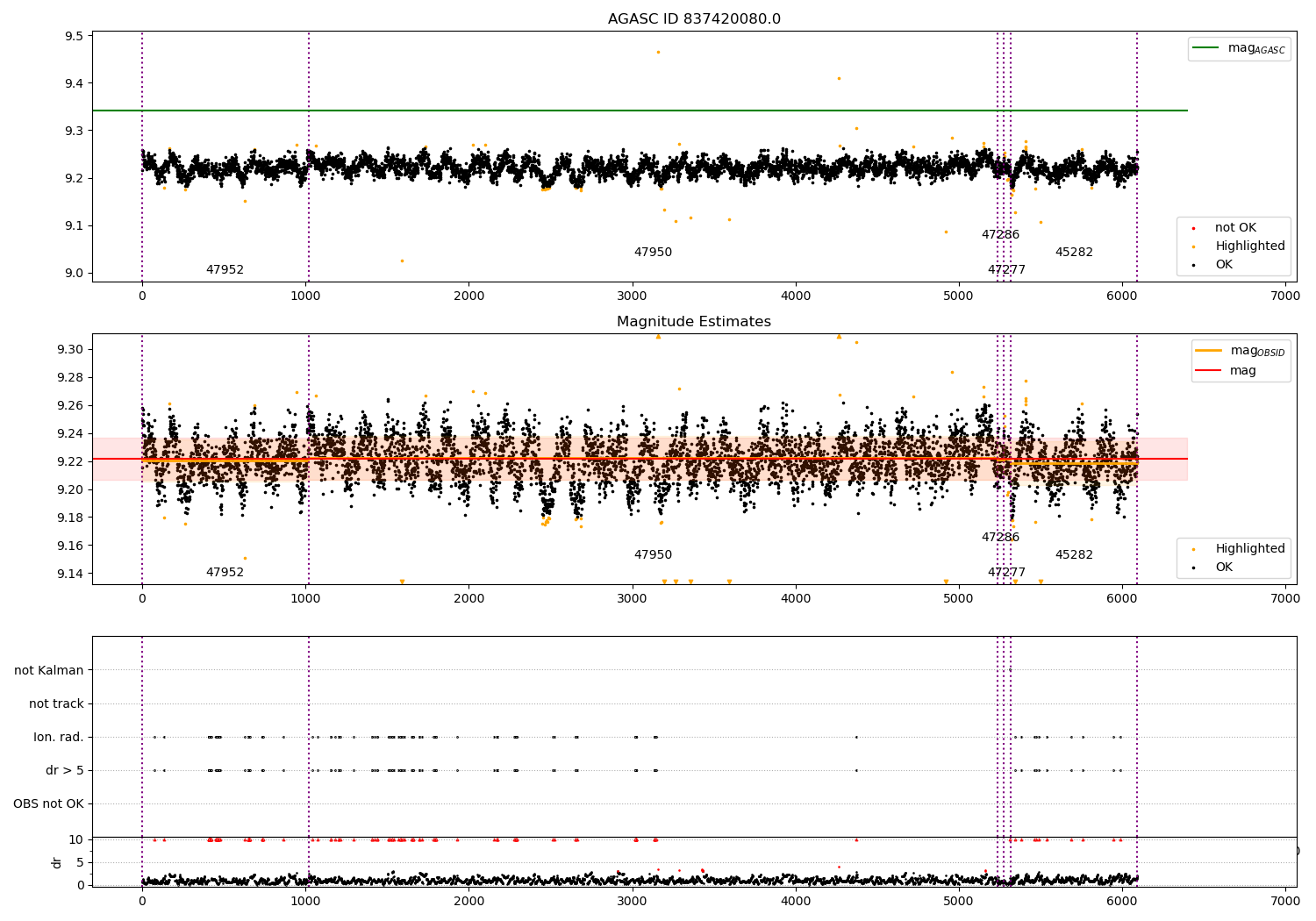Screen dimensions: 1316x921
Task: Click the green mag AGASC legend line sample
Action: pos(1206,48)
